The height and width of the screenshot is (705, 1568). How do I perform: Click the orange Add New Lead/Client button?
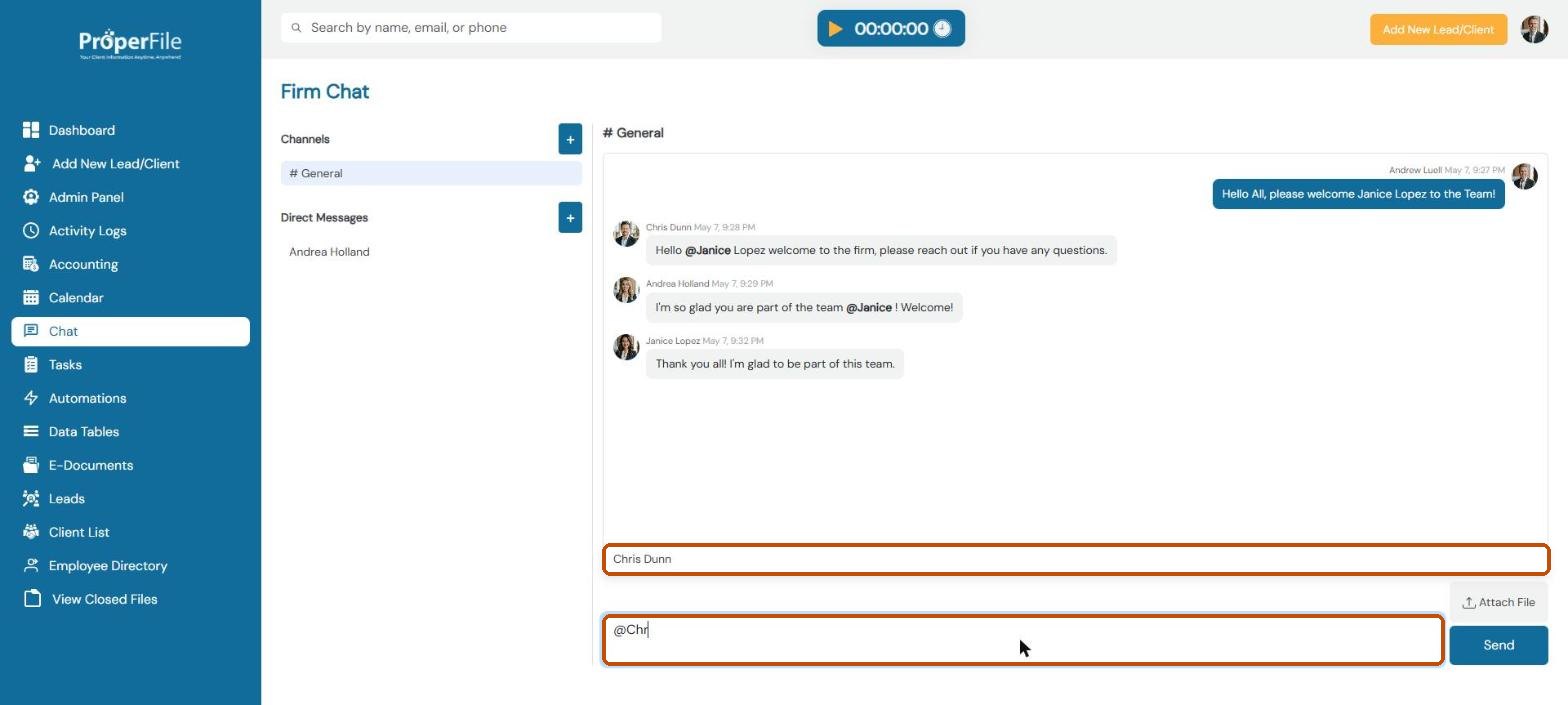(1438, 29)
